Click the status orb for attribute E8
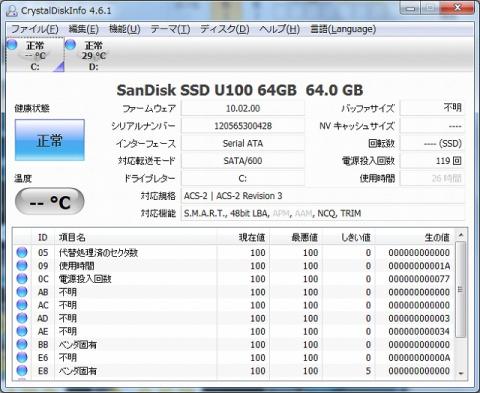 [22, 371]
